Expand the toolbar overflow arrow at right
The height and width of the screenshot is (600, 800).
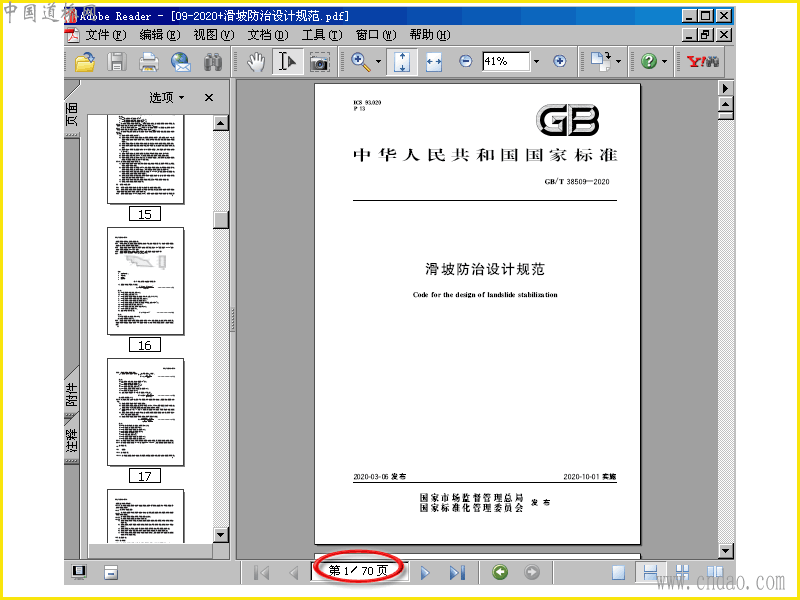point(726,88)
